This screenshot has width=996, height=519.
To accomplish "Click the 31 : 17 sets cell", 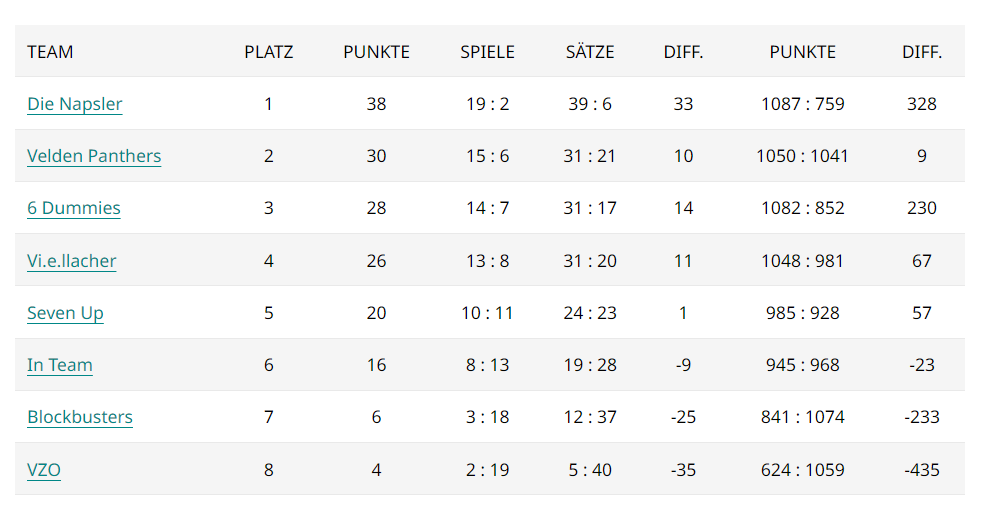I will [x=590, y=208].
